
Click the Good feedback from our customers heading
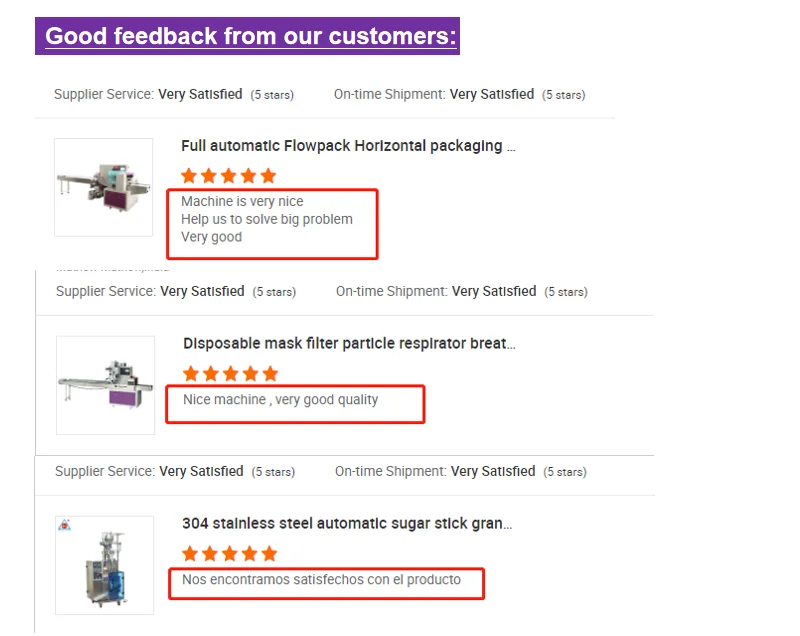coord(250,36)
